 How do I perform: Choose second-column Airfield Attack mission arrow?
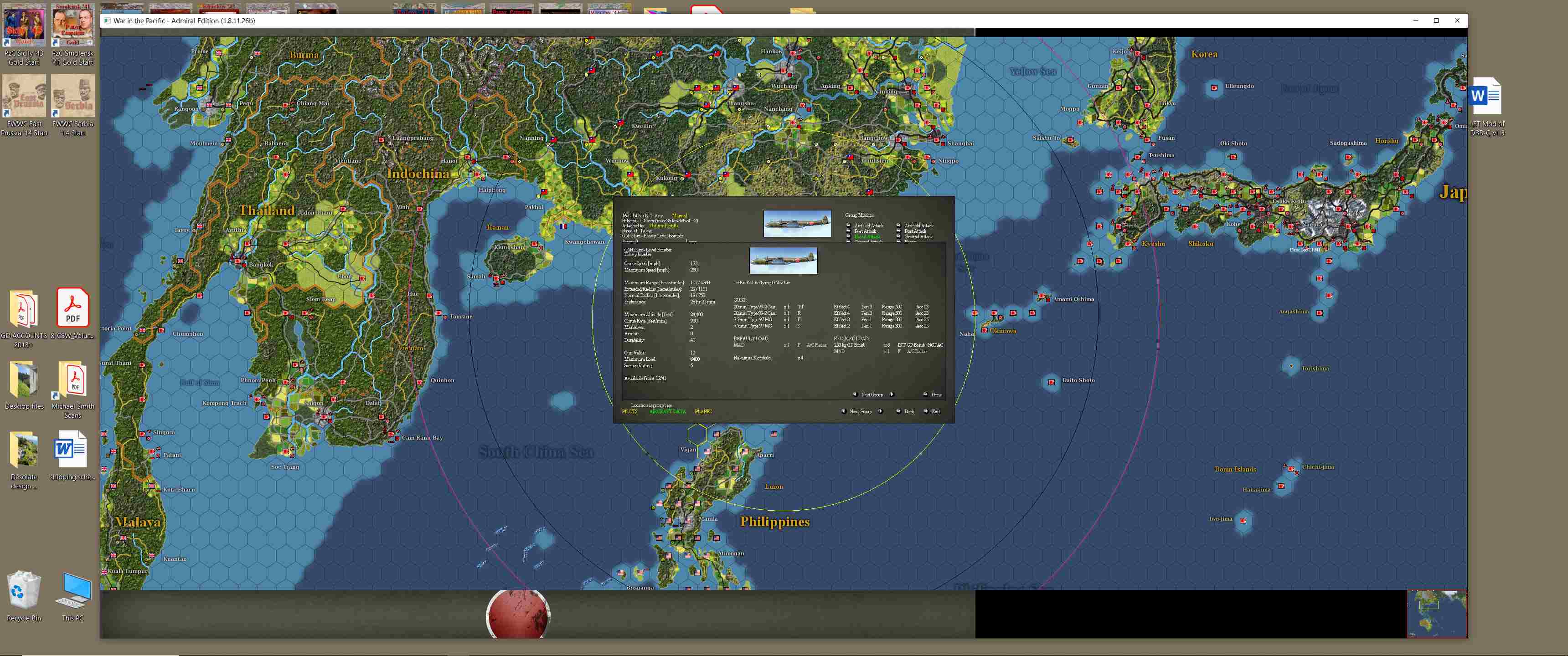point(898,226)
